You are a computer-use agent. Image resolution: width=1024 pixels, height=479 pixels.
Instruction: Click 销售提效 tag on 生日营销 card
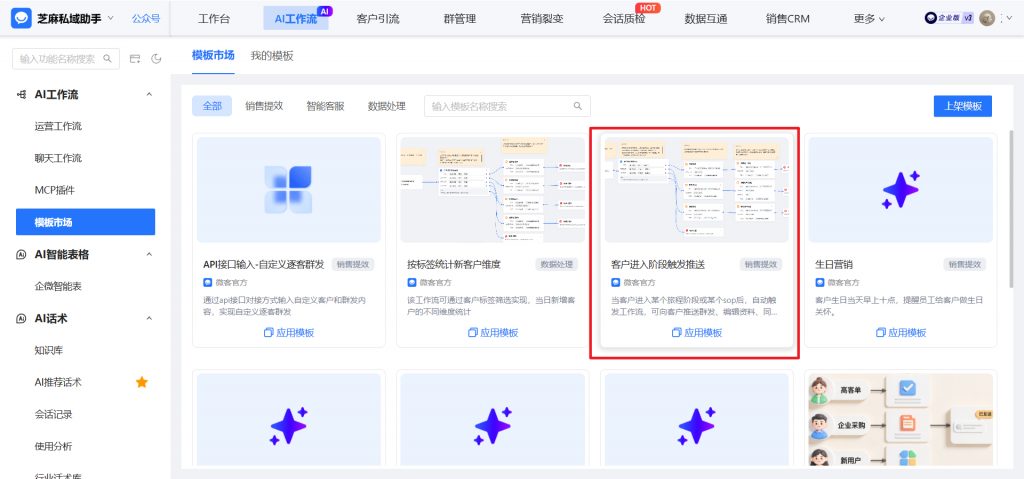pos(965,265)
